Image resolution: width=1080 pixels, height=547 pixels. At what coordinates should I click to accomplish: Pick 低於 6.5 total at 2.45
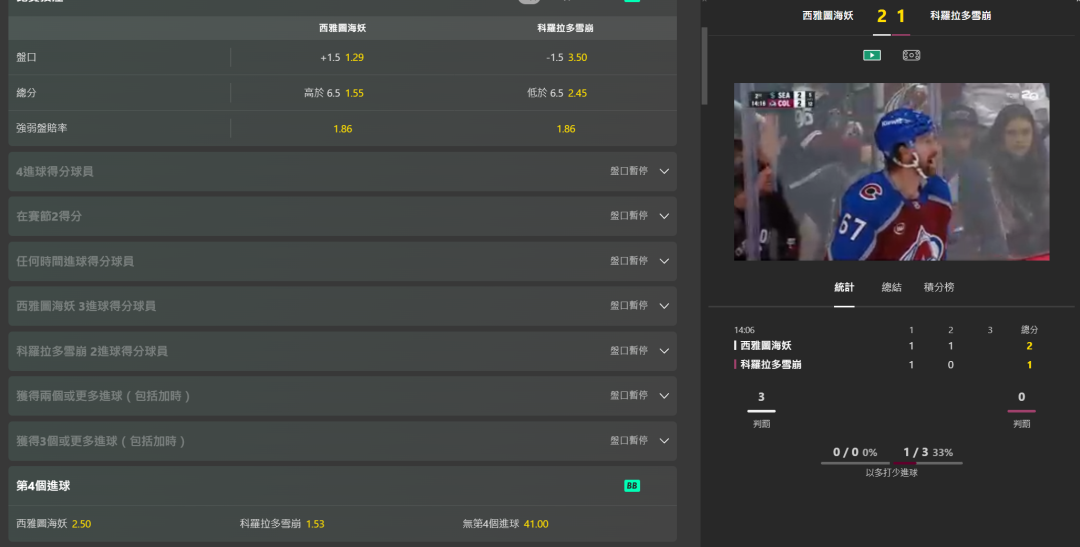tap(557, 93)
